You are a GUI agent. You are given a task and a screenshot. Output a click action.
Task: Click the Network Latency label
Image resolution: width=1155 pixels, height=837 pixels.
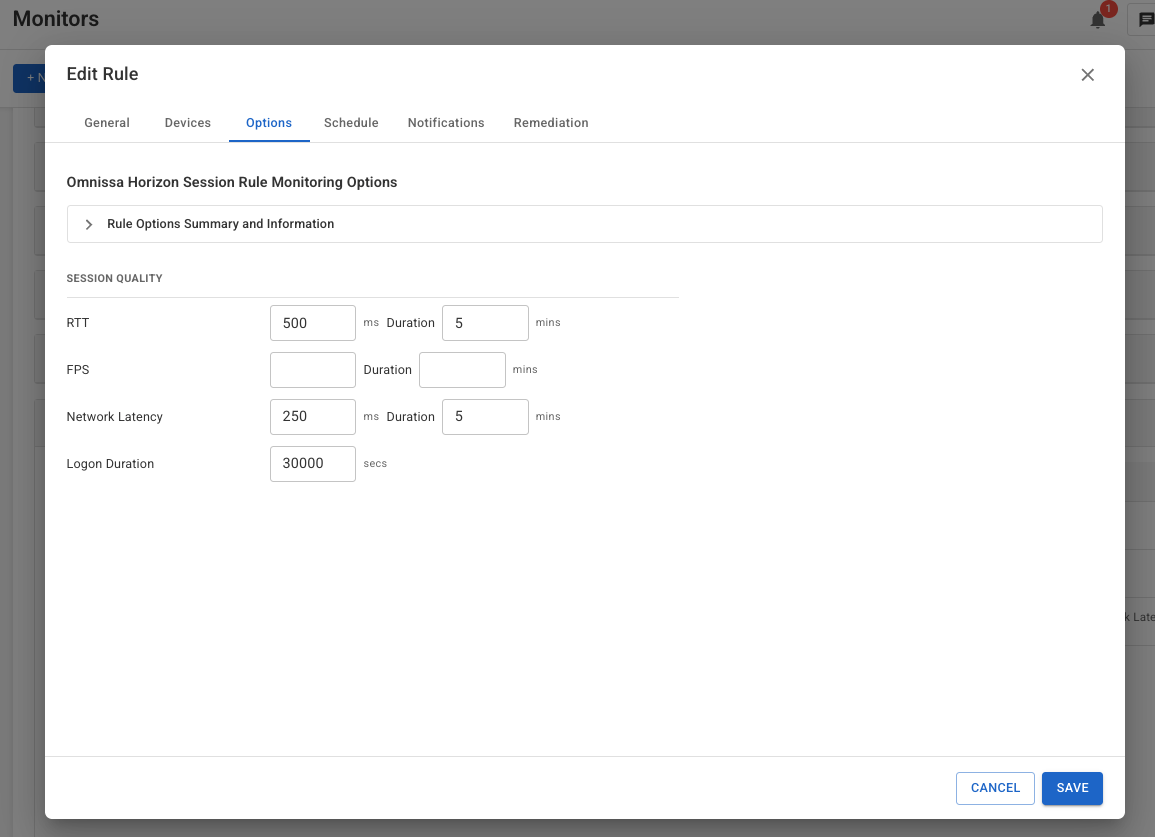click(x=114, y=417)
